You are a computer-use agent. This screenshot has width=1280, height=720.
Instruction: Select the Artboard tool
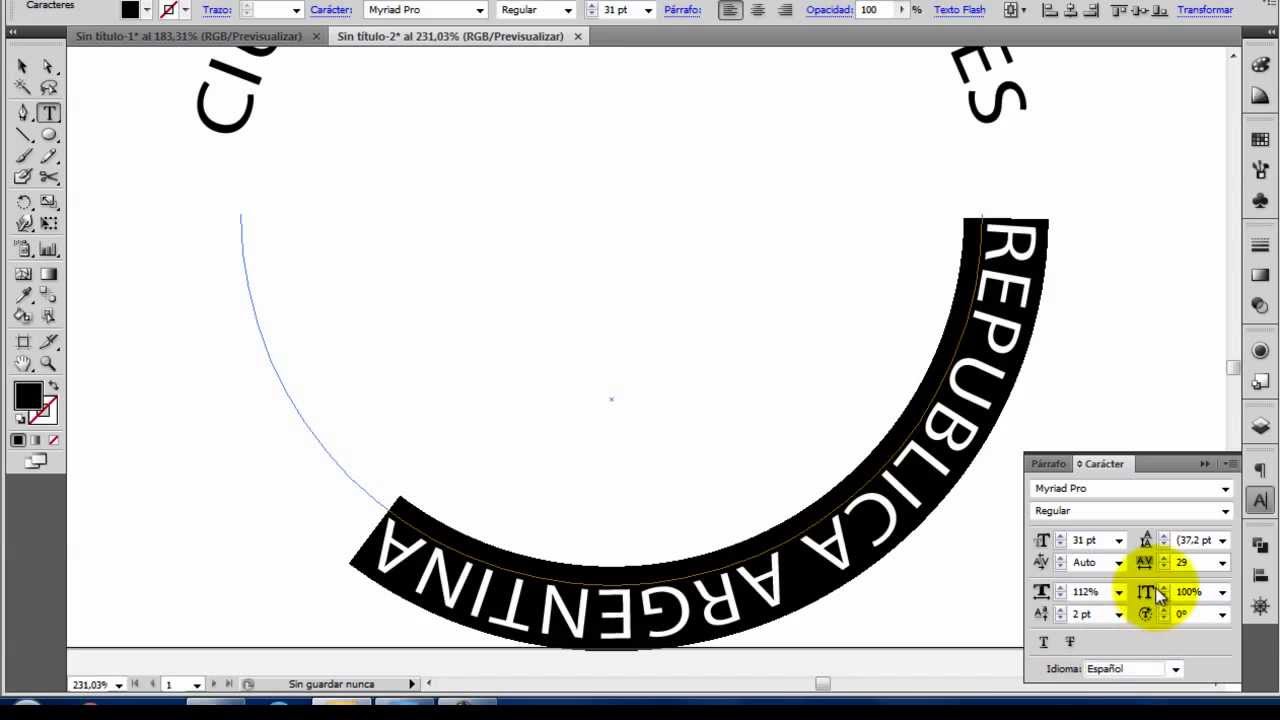[23, 342]
